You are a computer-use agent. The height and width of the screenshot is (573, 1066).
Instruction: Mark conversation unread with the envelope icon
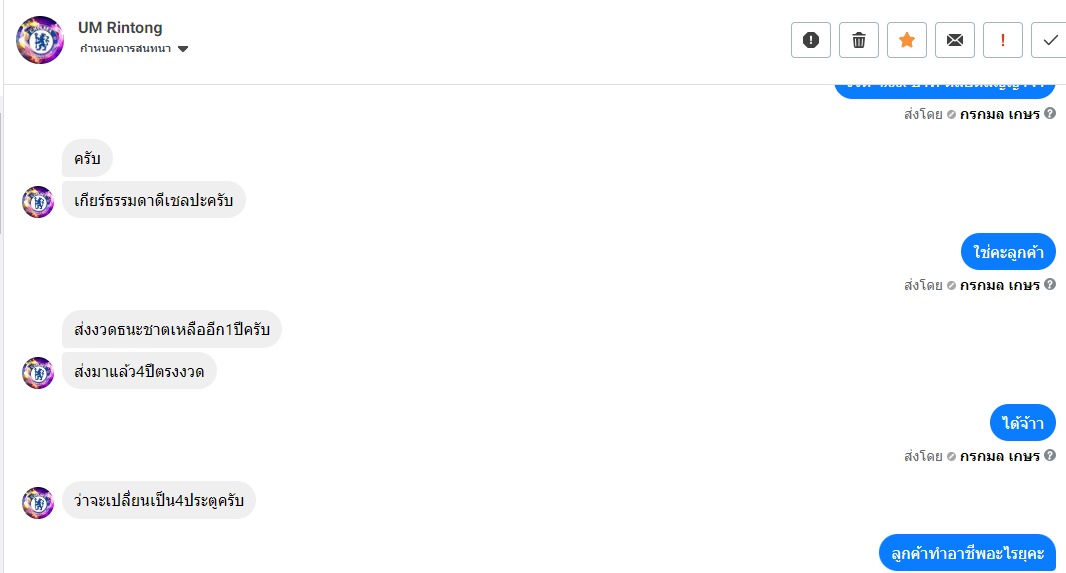click(x=955, y=40)
